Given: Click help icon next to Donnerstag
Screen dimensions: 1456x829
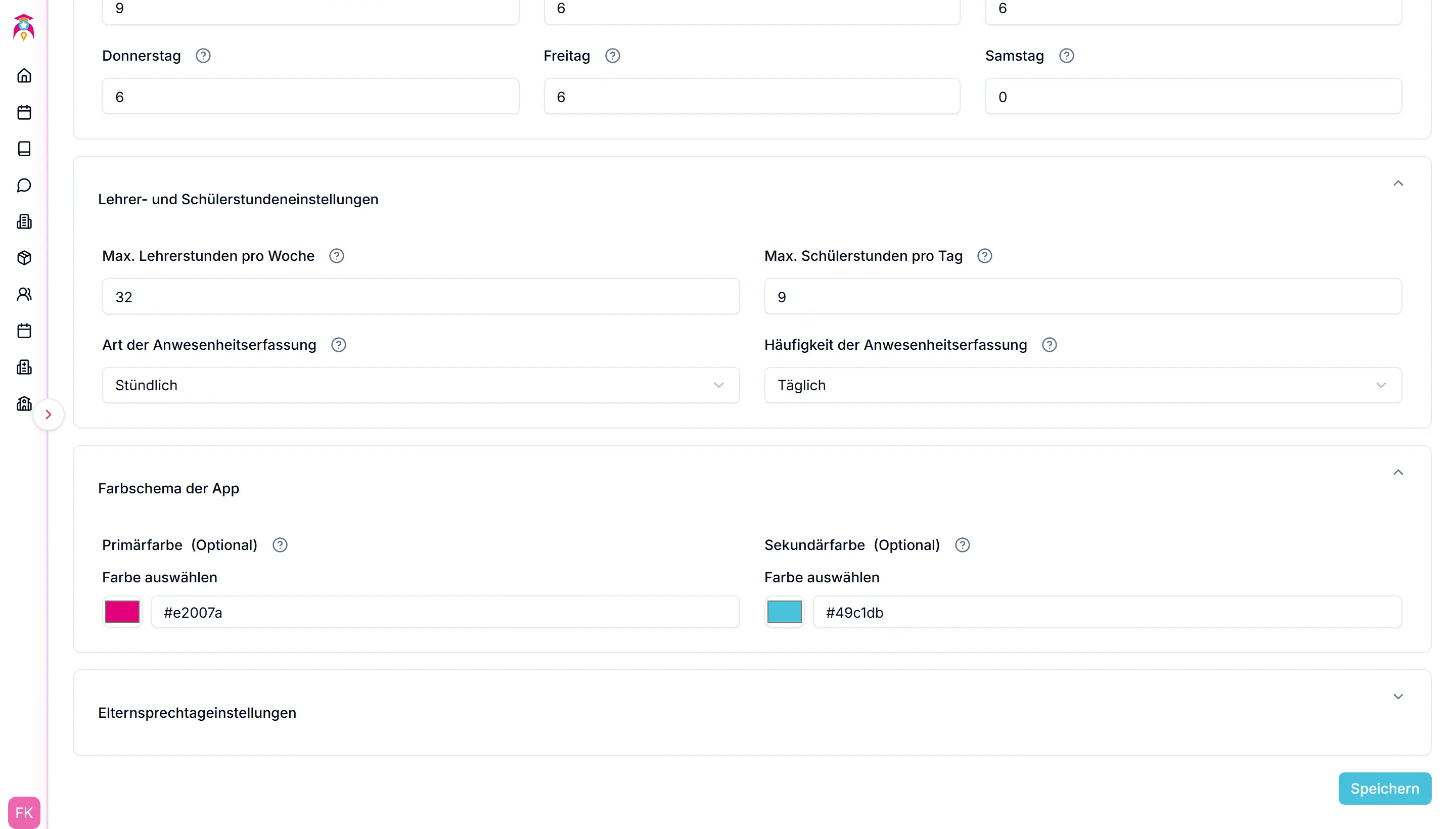Looking at the screenshot, I should click(203, 56).
